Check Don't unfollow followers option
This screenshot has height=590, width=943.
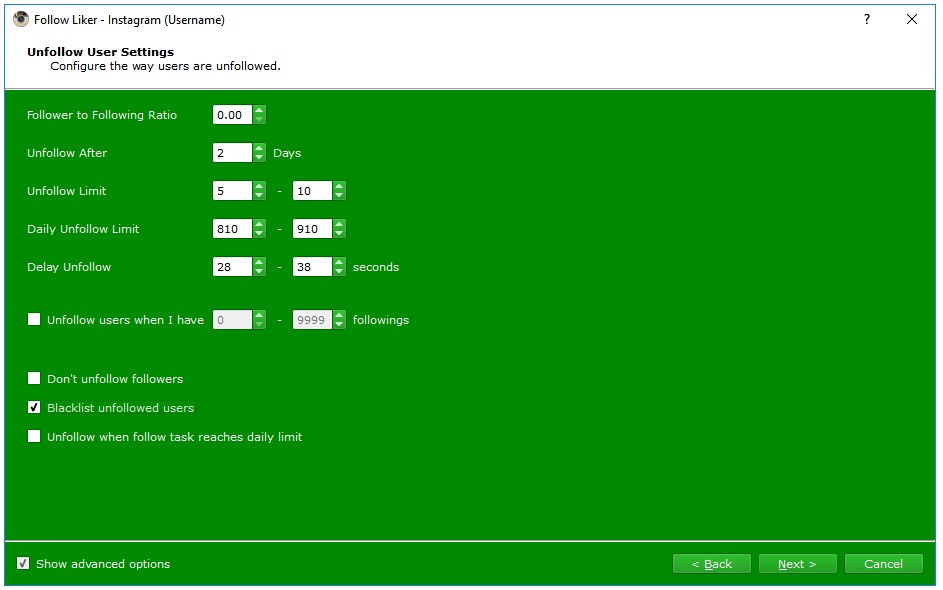point(34,378)
